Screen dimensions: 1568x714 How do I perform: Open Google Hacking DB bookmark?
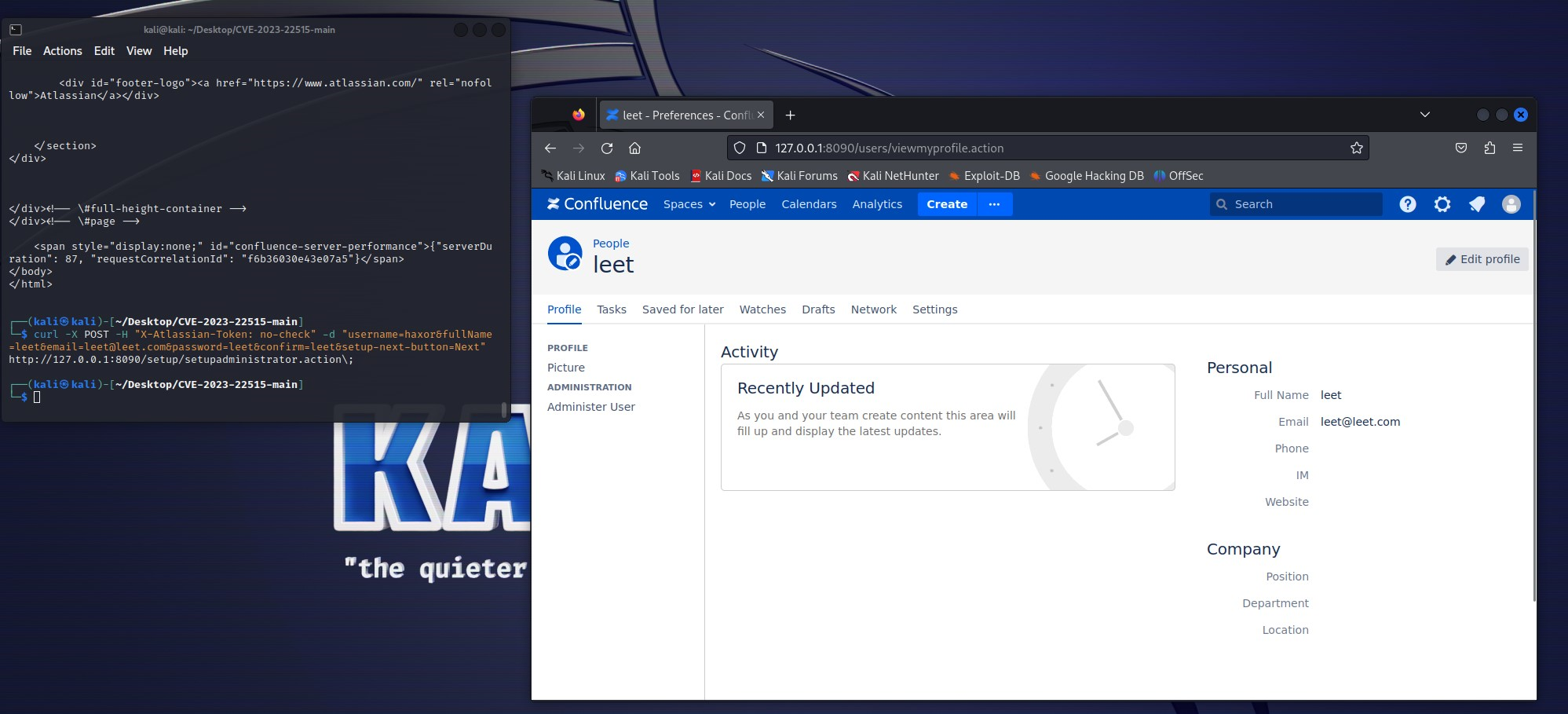[x=1087, y=176]
